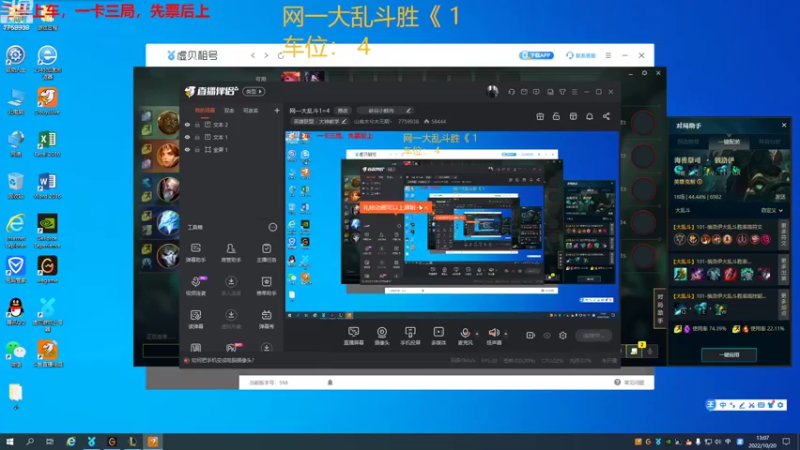Image resolution: width=800 pixels, height=450 pixels.
Task: Open the 虚拟形象 download tool
Action: pyautogui.click(x=231, y=319)
